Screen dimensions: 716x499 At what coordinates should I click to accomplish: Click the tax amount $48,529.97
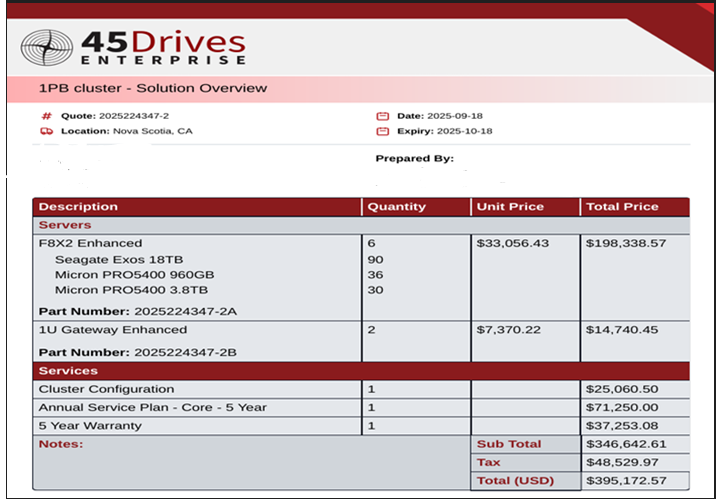click(622, 462)
